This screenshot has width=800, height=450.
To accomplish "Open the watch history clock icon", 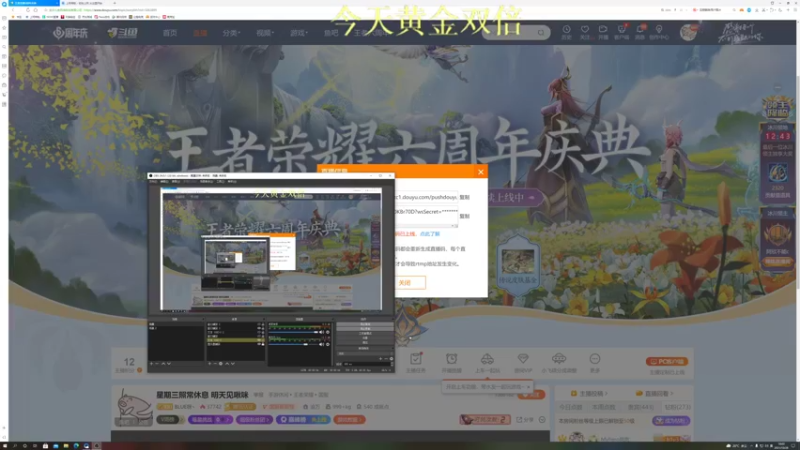I will pyautogui.click(x=566, y=32).
